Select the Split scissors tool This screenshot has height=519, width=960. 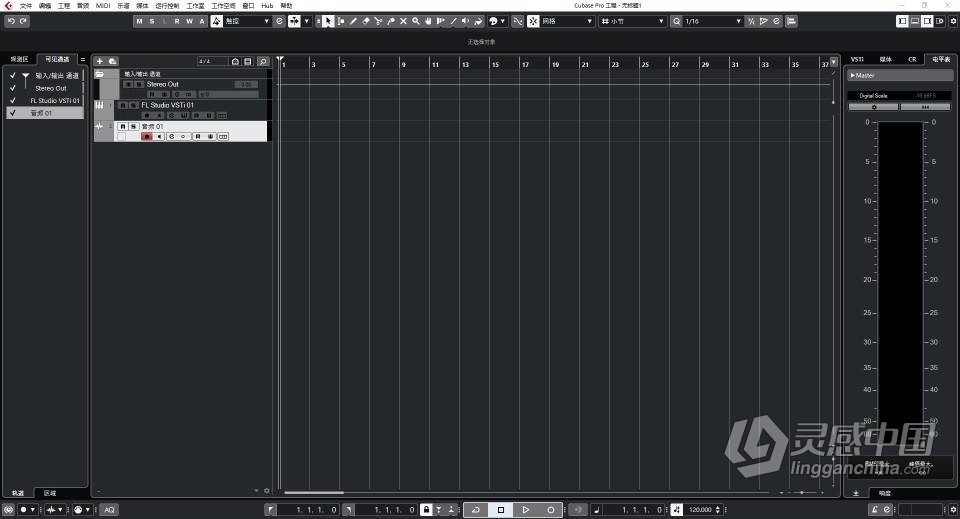click(378, 21)
